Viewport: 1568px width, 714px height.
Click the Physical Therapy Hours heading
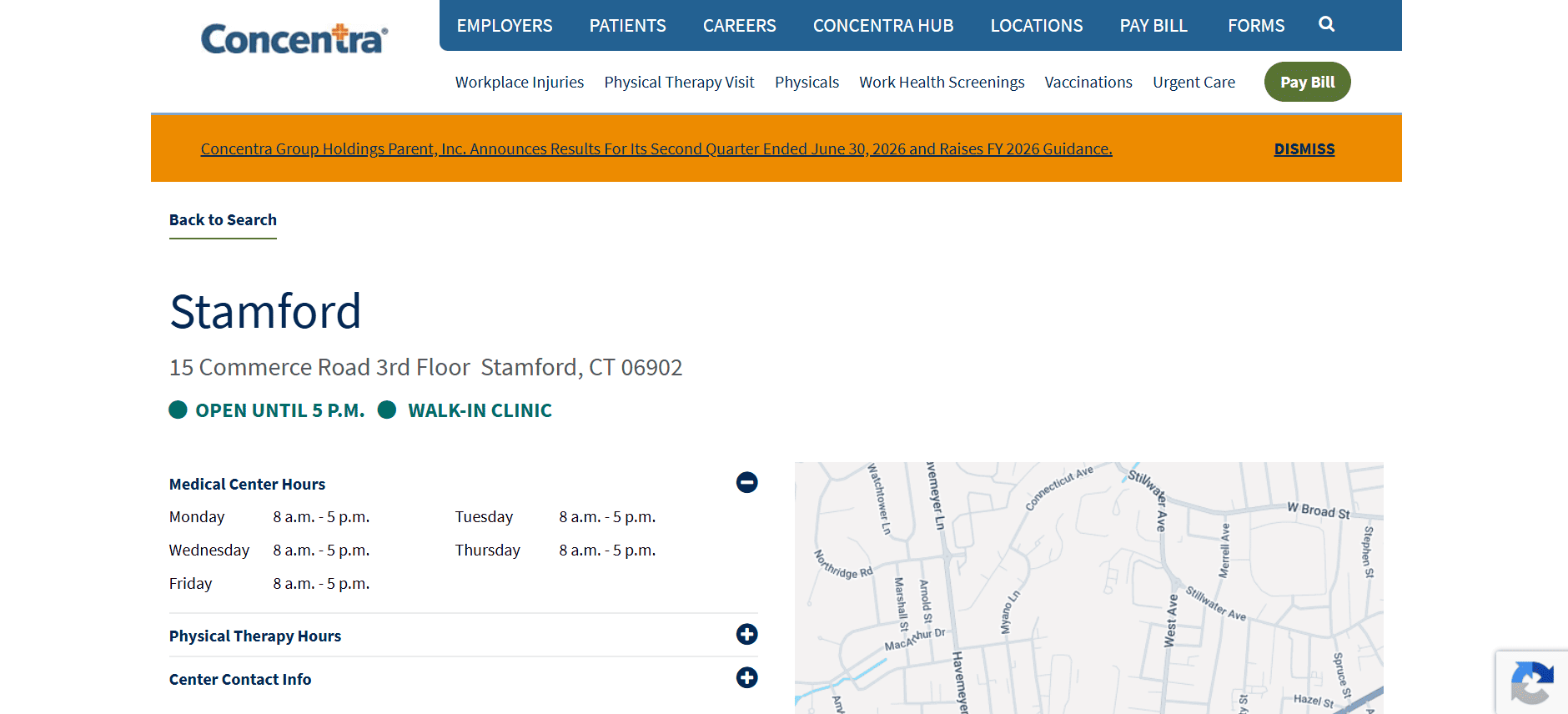coord(255,636)
